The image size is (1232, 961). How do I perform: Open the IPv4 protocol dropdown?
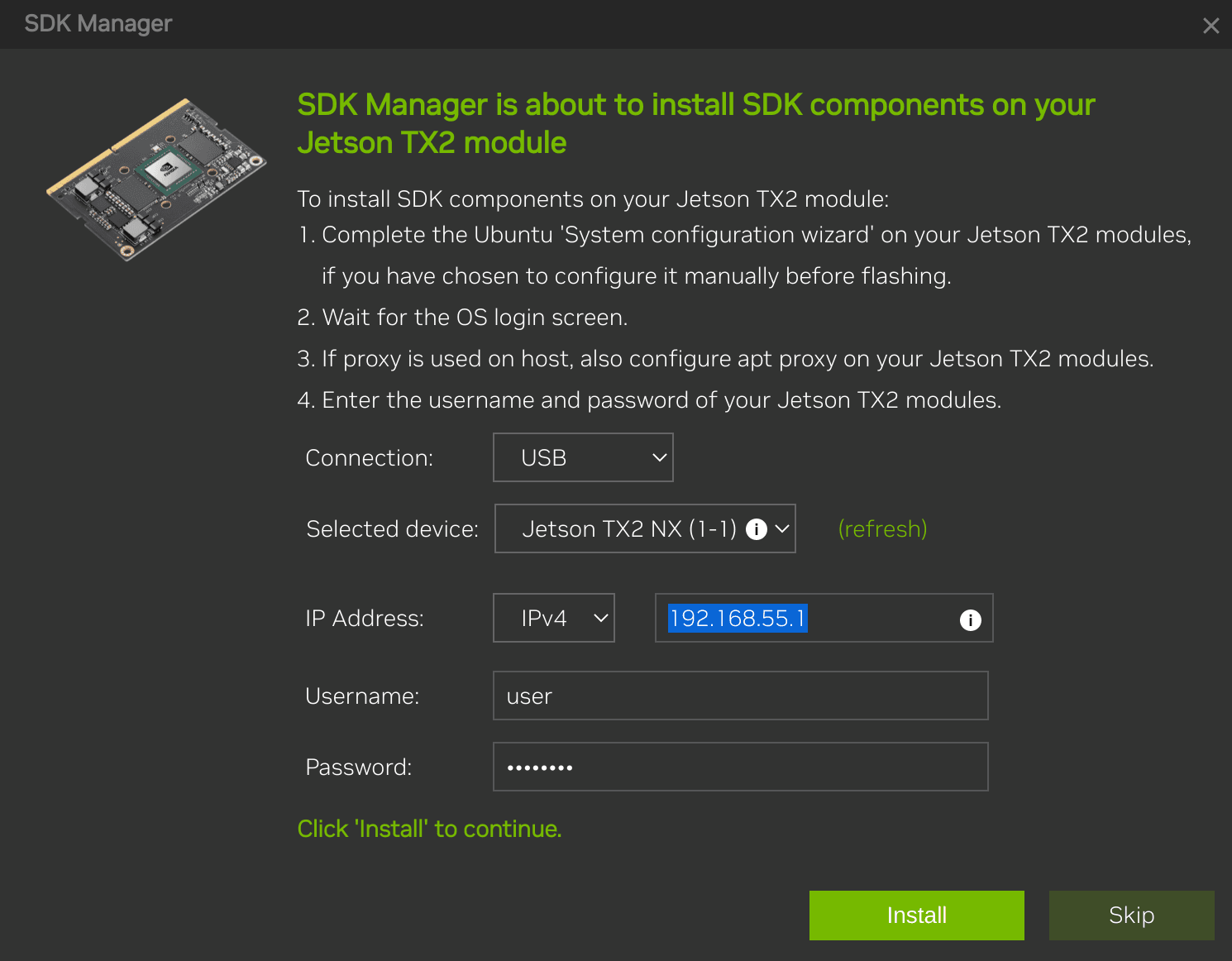point(554,618)
